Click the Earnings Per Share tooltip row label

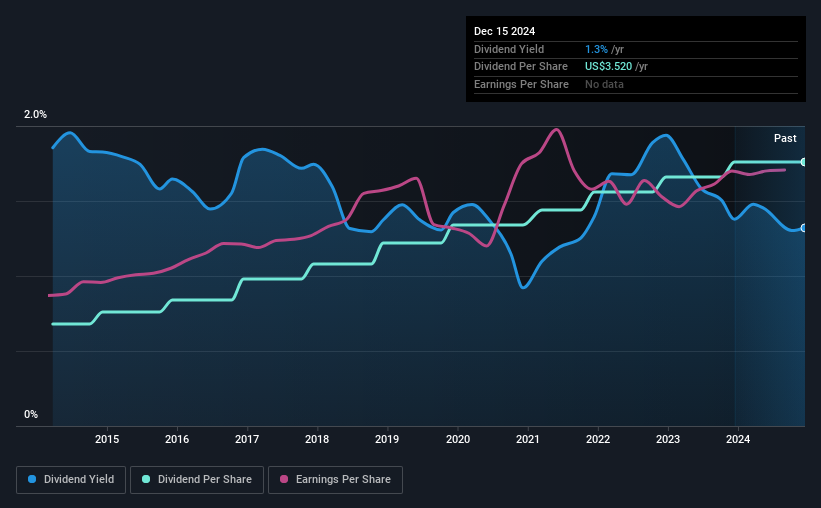pyautogui.click(x=521, y=84)
